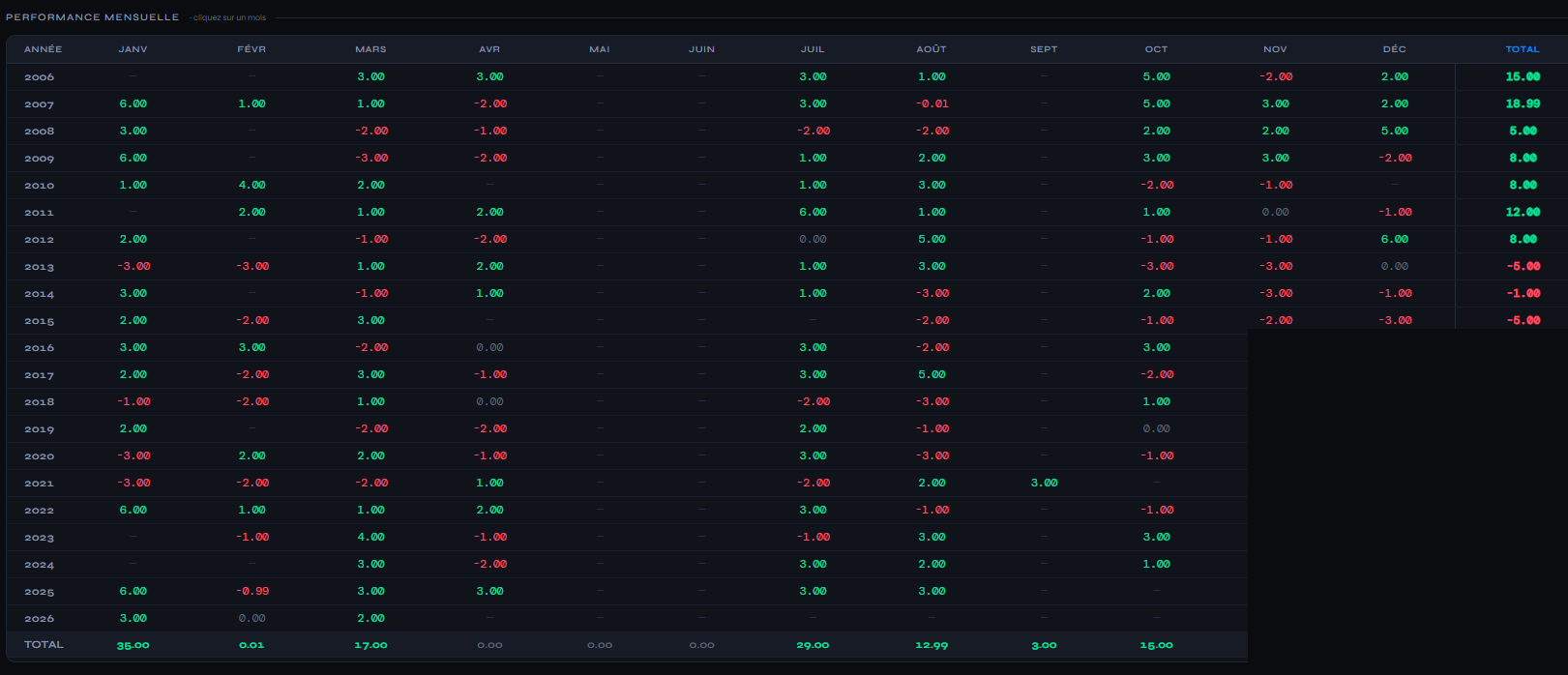Screen dimensions: 1568x675
Task: Click the DÉC column header
Action: pos(1394,49)
